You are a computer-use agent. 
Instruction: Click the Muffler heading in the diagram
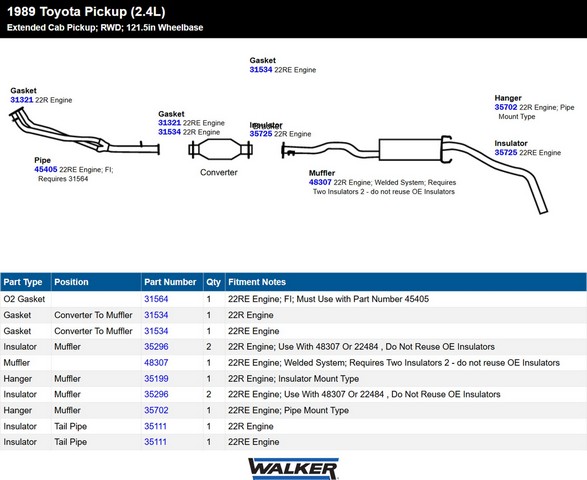(322, 173)
